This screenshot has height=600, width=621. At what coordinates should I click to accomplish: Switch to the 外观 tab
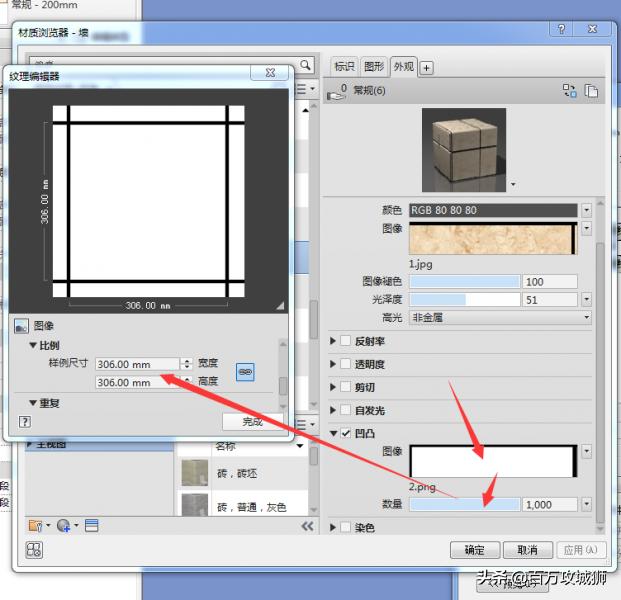[x=404, y=67]
